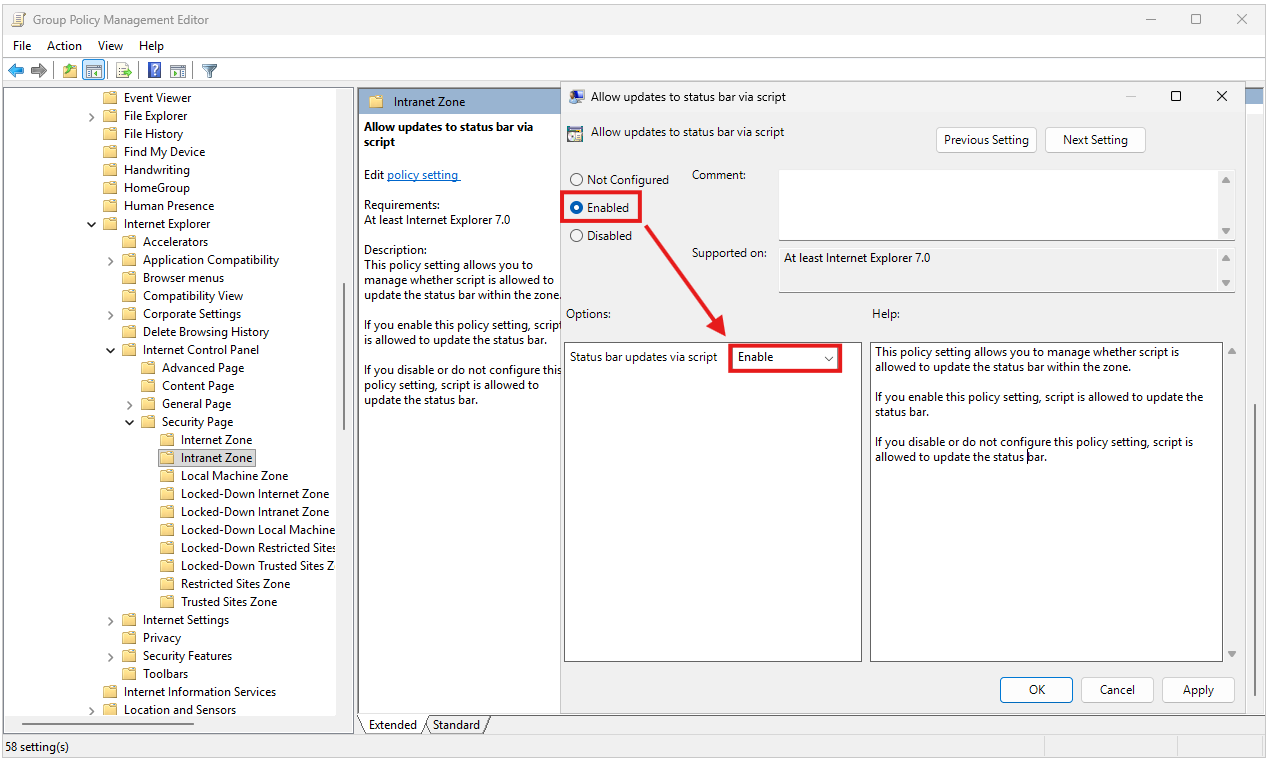Click Intranet Zone header folder icon
This screenshot has height=760, width=1267.
pyautogui.click(x=376, y=102)
